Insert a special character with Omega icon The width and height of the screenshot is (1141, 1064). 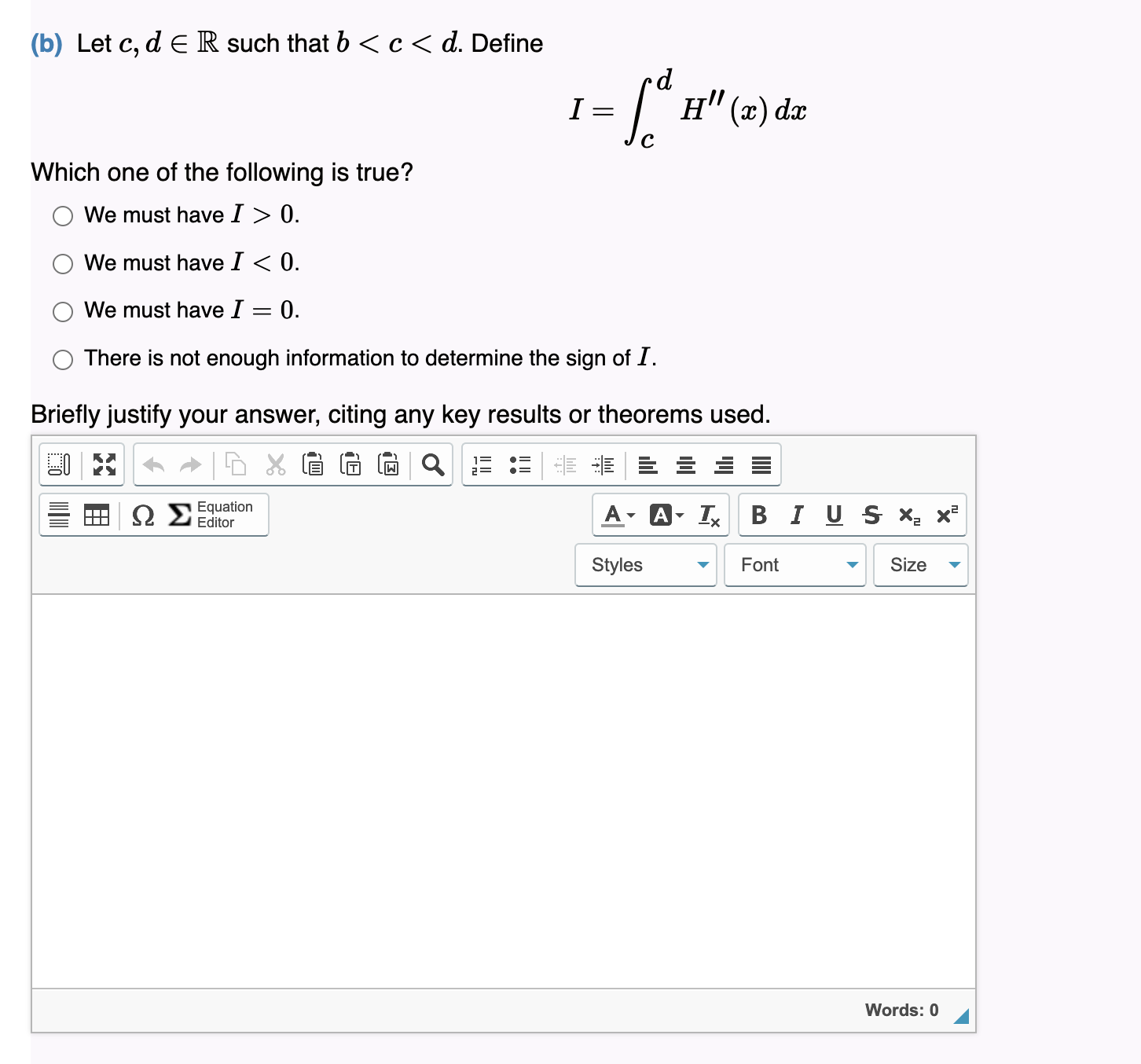[142, 515]
